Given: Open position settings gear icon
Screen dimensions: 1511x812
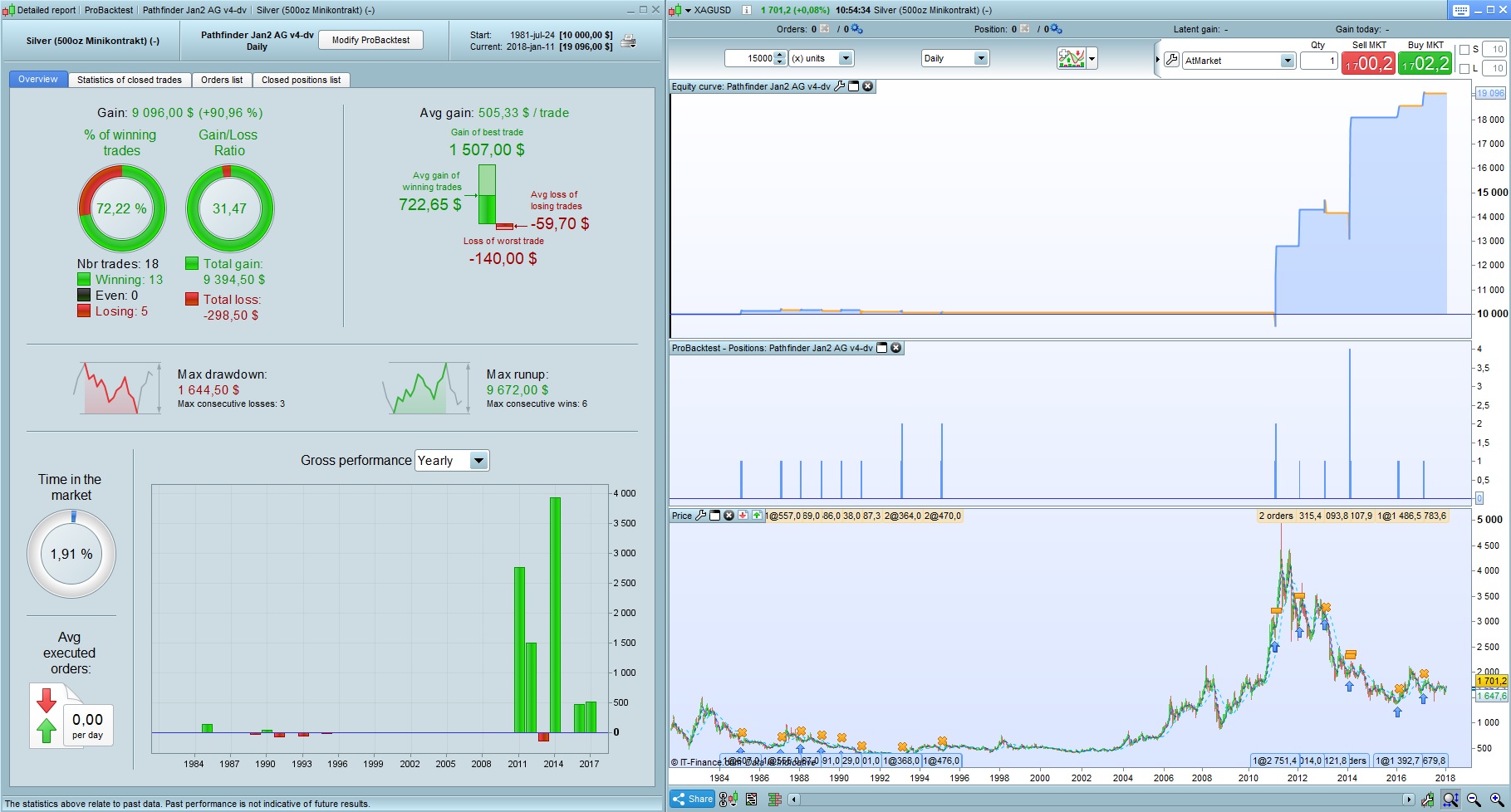Looking at the screenshot, I should pos(1056,29).
